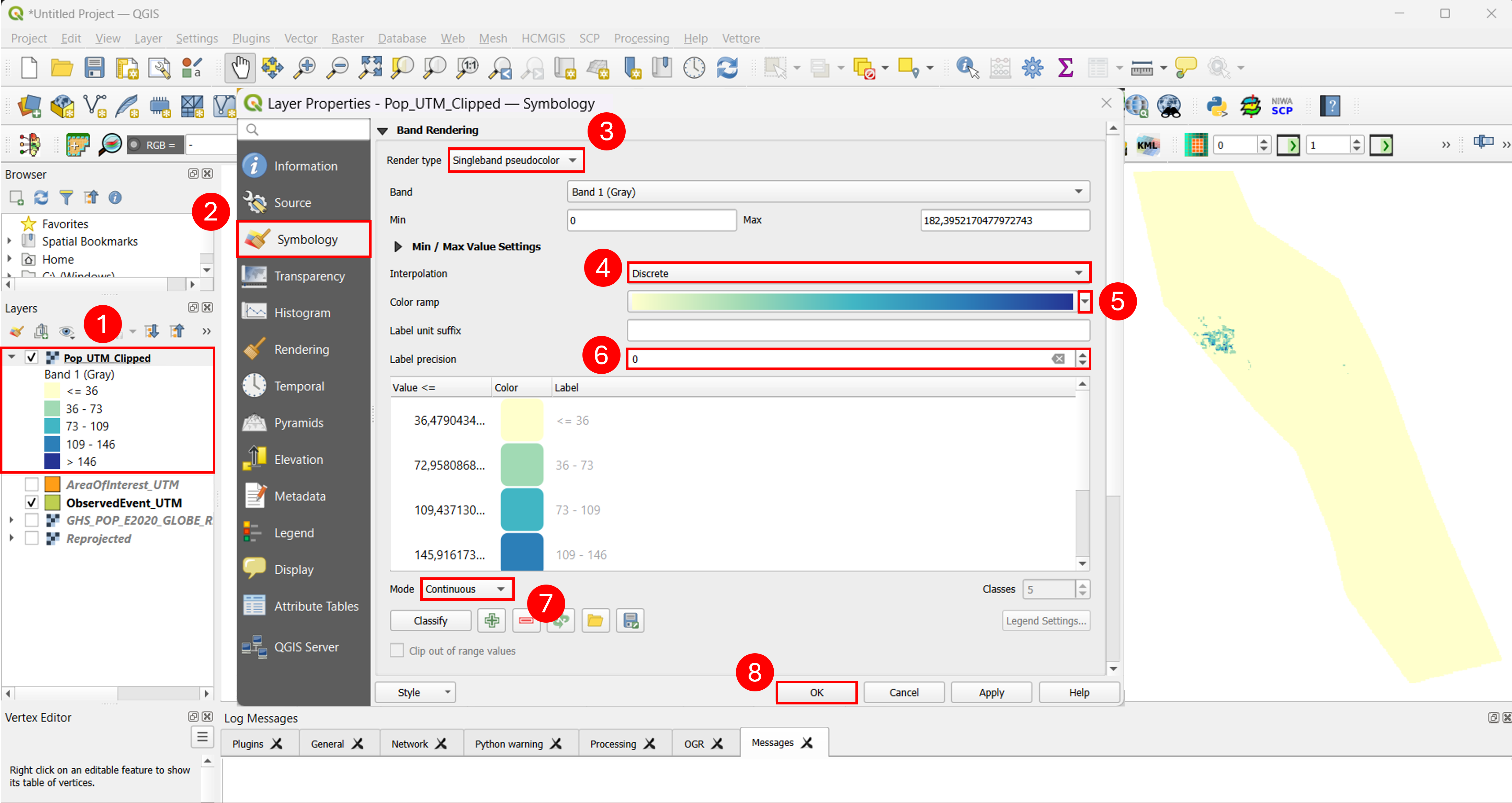Uncheck the ObservedEvent_UTM layer visibility
Viewport: 1512px width, 803px height.
click(x=32, y=502)
